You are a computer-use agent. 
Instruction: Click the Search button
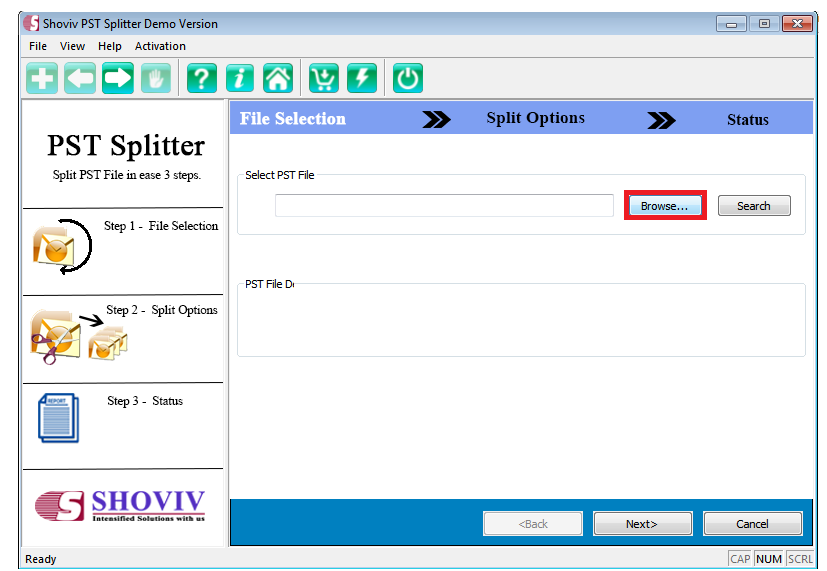tap(754, 206)
